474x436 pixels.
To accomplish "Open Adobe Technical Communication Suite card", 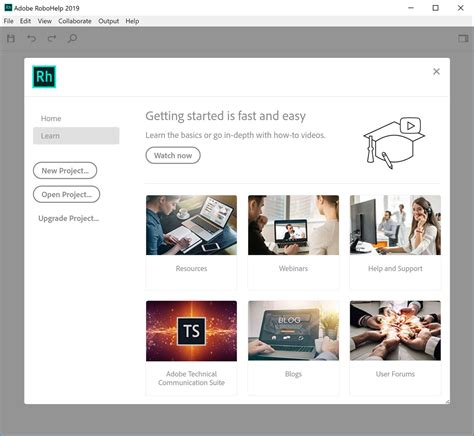I will (x=191, y=348).
